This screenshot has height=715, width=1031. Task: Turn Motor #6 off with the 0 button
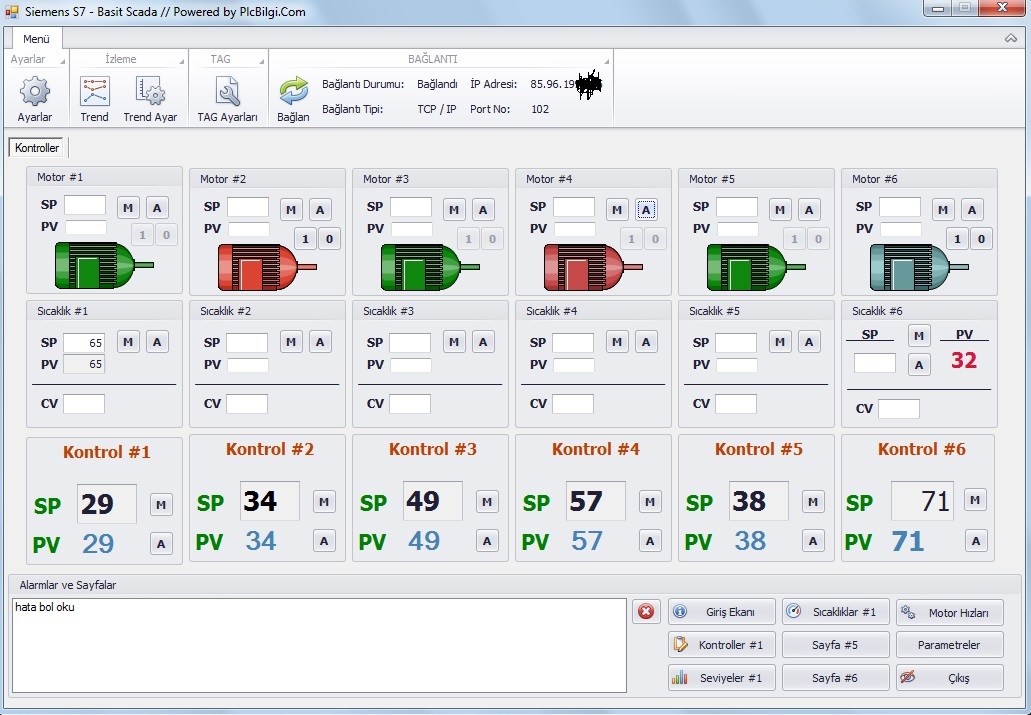pos(981,239)
